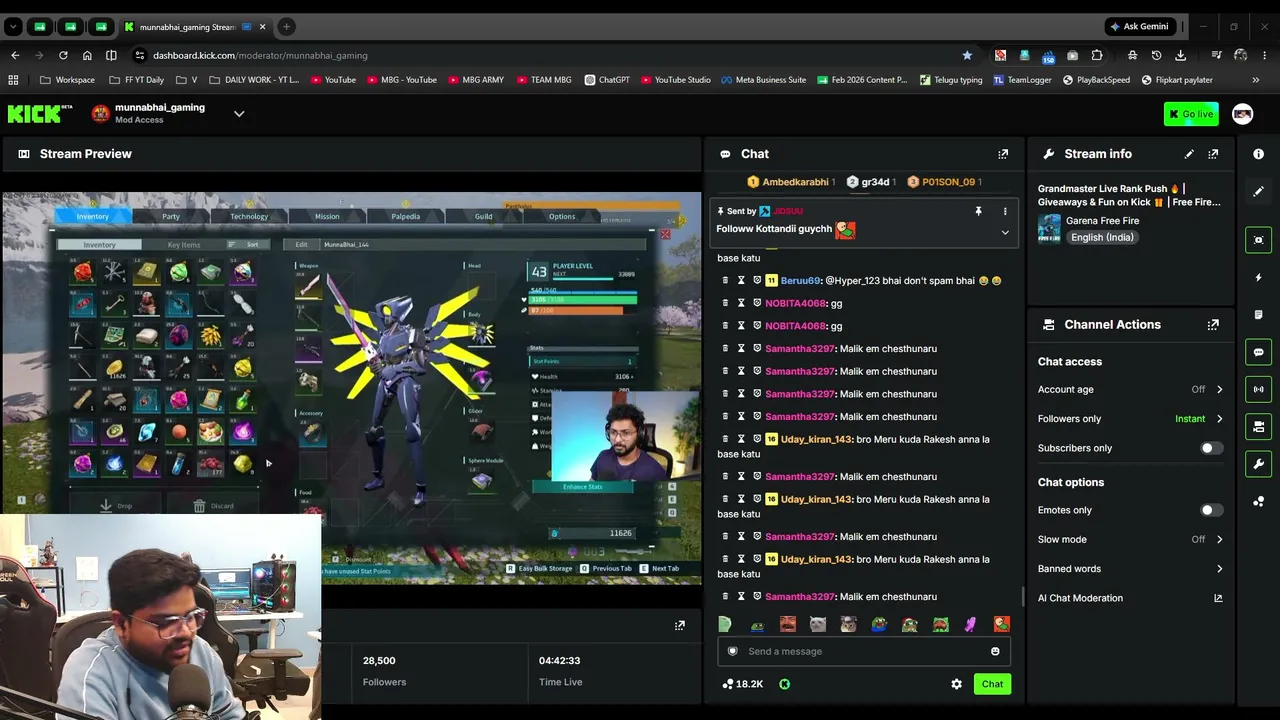This screenshot has height=720, width=1280.
Task: Open the site information icon in address bar
Action: [140, 55]
